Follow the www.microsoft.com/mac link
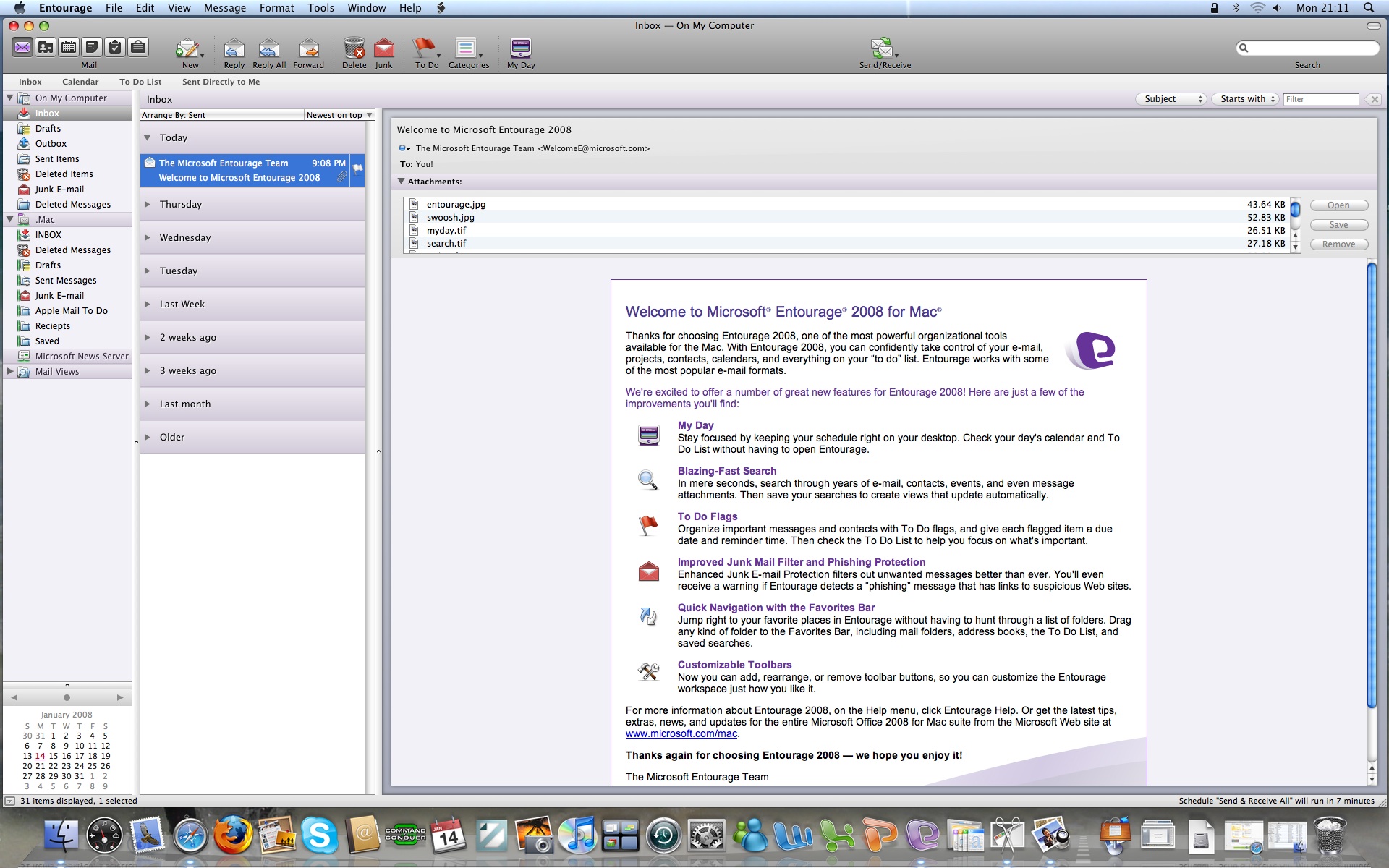The height and width of the screenshot is (868, 1389). 681,733
